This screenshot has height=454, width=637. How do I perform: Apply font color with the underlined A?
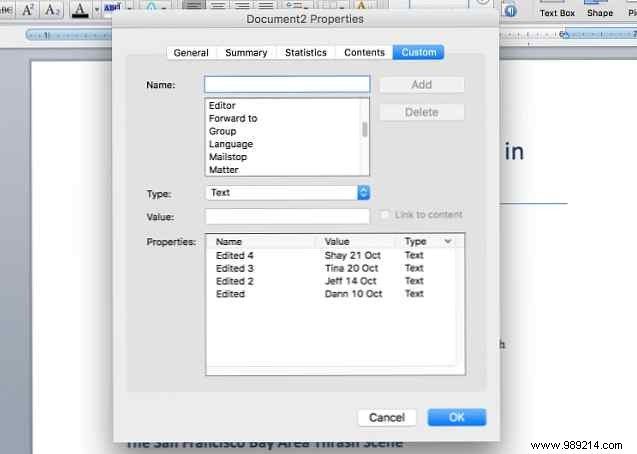[80, 9]
